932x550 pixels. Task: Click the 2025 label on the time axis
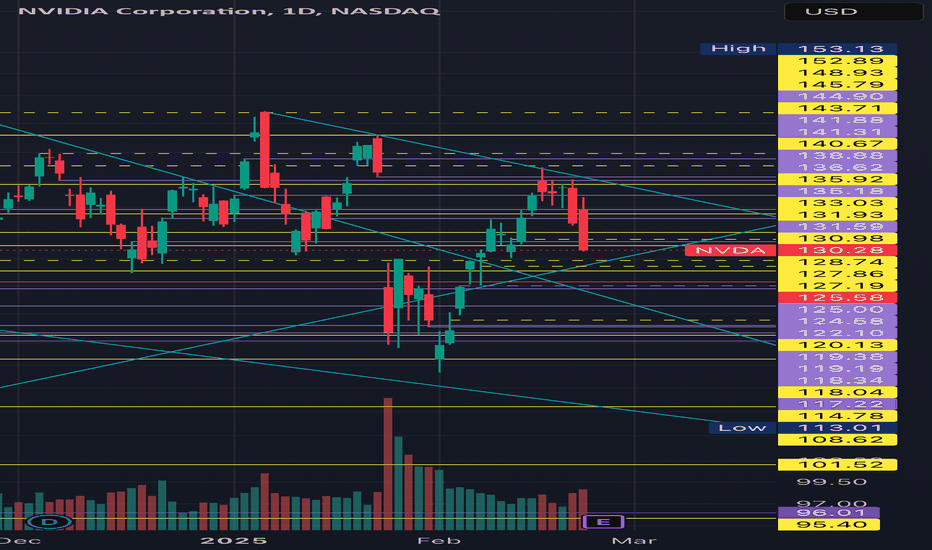point(234,540)
